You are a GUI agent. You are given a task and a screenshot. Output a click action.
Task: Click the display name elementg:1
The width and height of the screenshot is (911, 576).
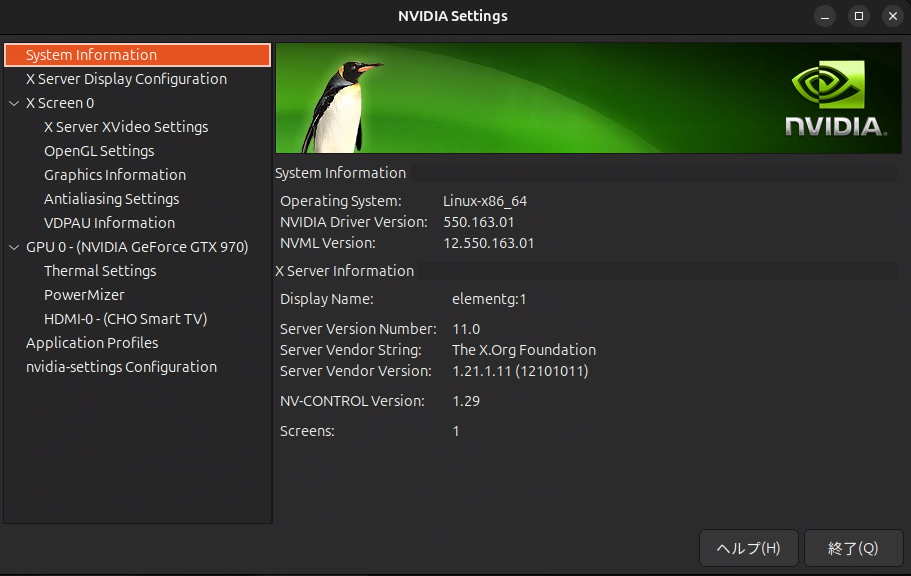click(x=489, y=299)
